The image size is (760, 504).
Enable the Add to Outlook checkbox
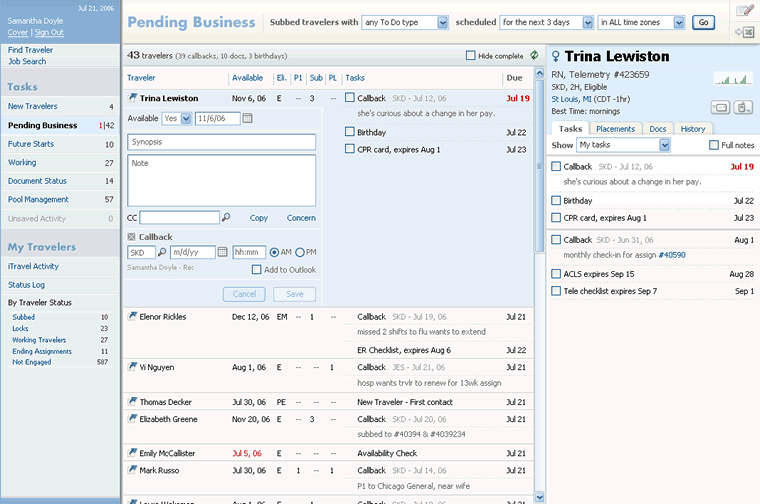coord(256,269)
